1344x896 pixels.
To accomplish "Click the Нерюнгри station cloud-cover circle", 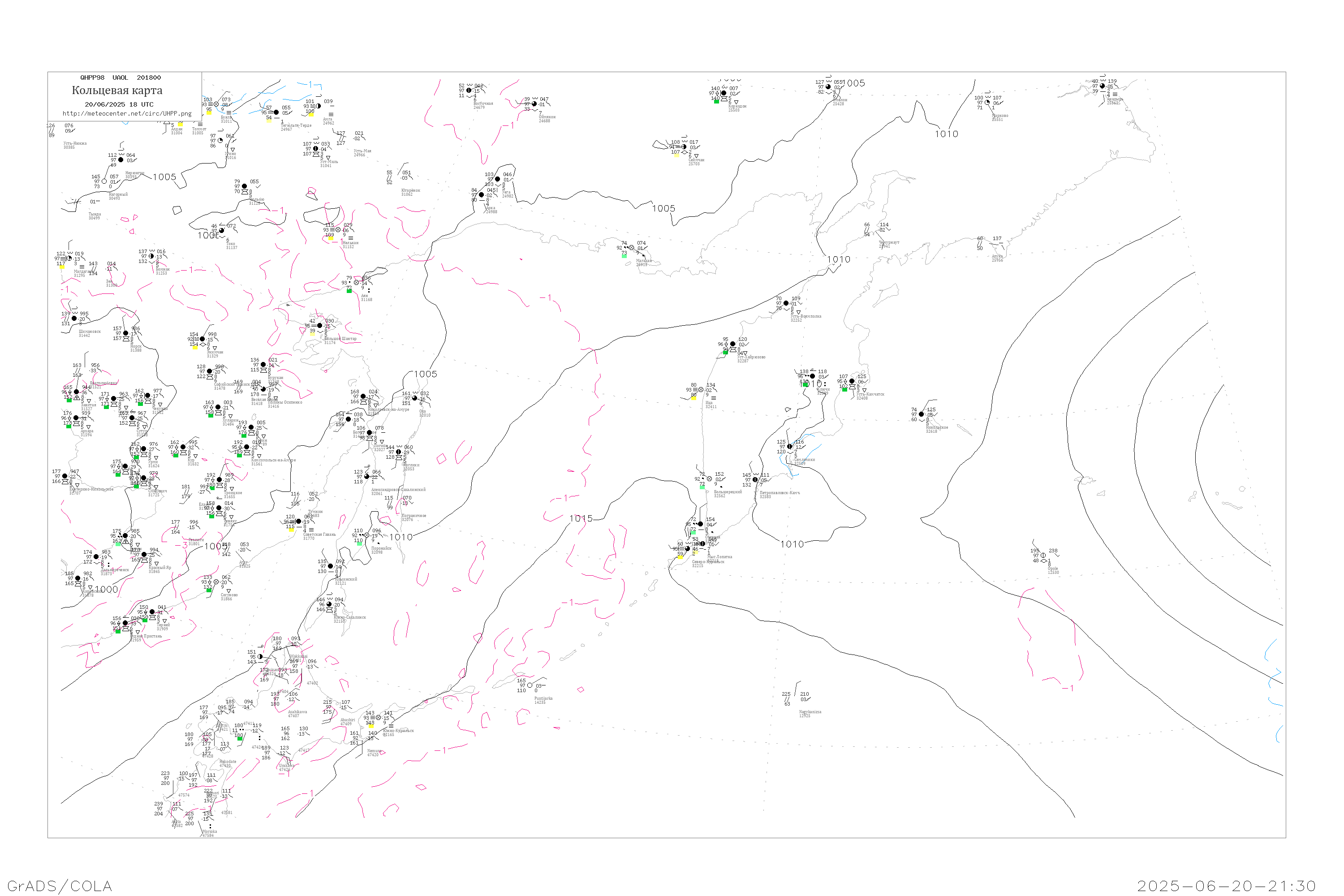I will coord(121,160).
